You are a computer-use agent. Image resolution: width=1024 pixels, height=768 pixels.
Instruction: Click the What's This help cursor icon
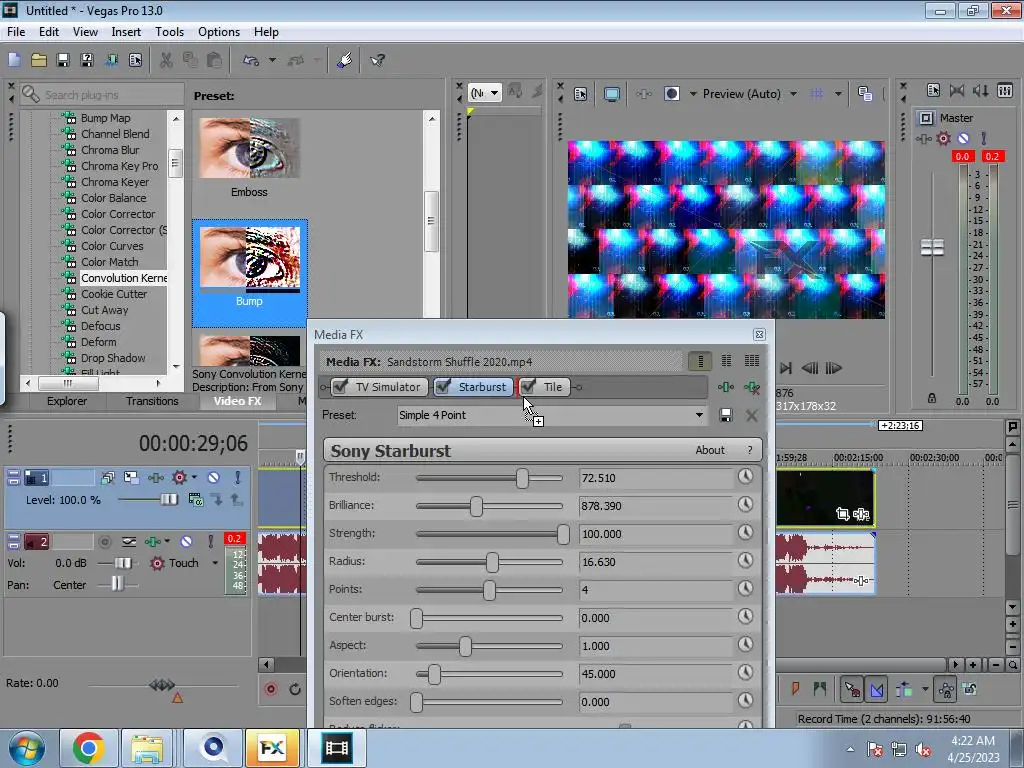[x=377, y=60]
